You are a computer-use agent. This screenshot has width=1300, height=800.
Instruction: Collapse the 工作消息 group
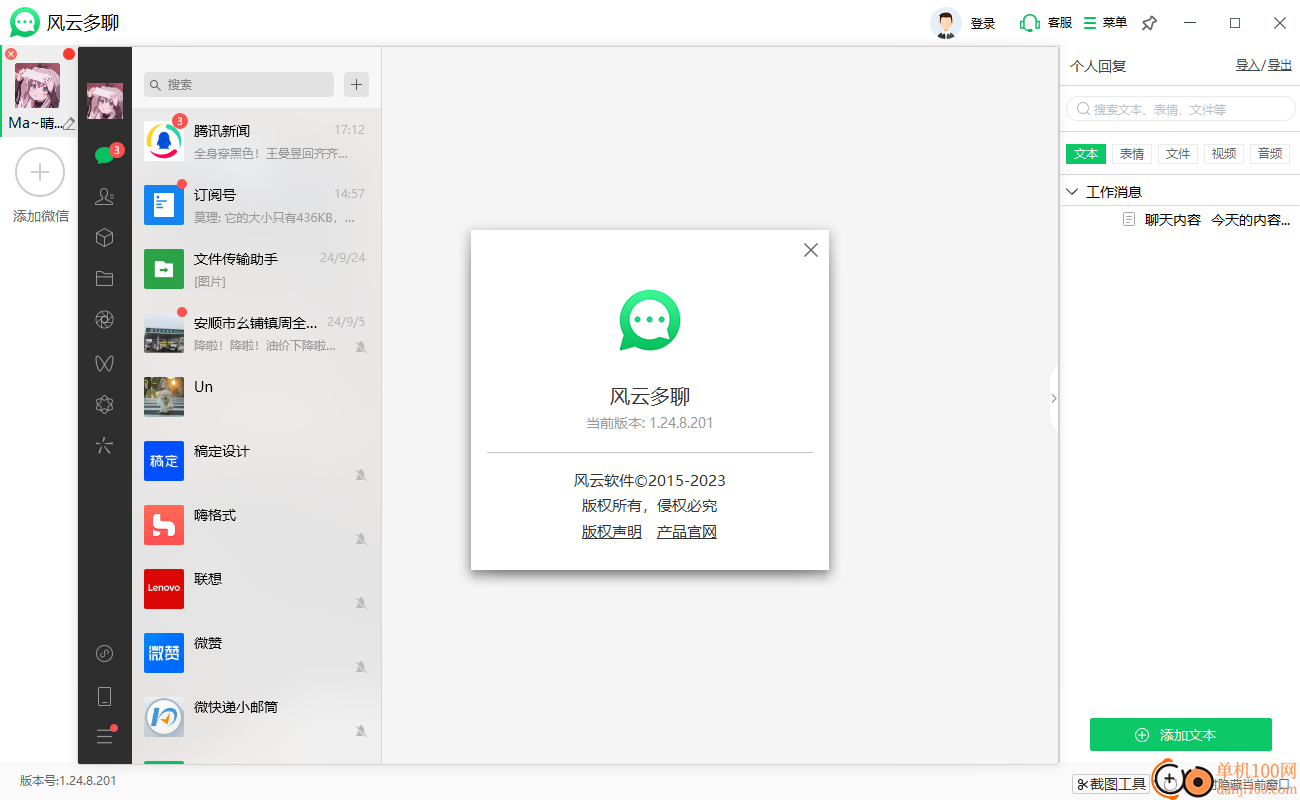(x=1073, y=191)
